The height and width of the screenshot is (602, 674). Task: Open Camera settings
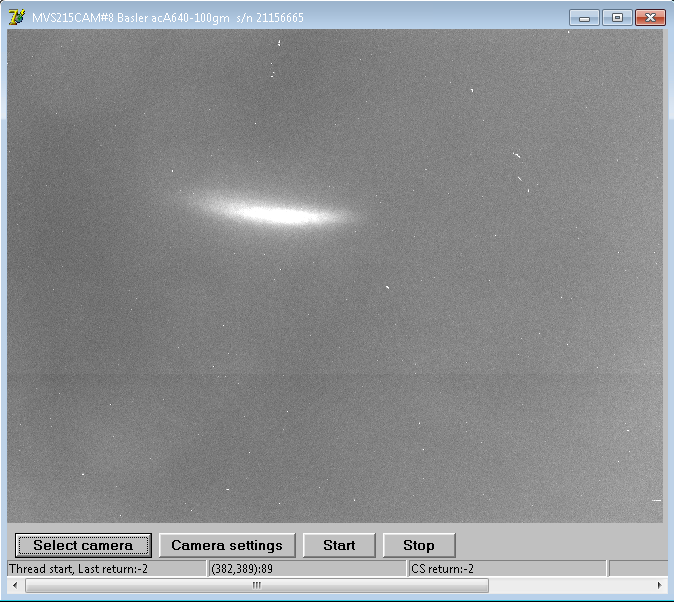click(227, 545)
